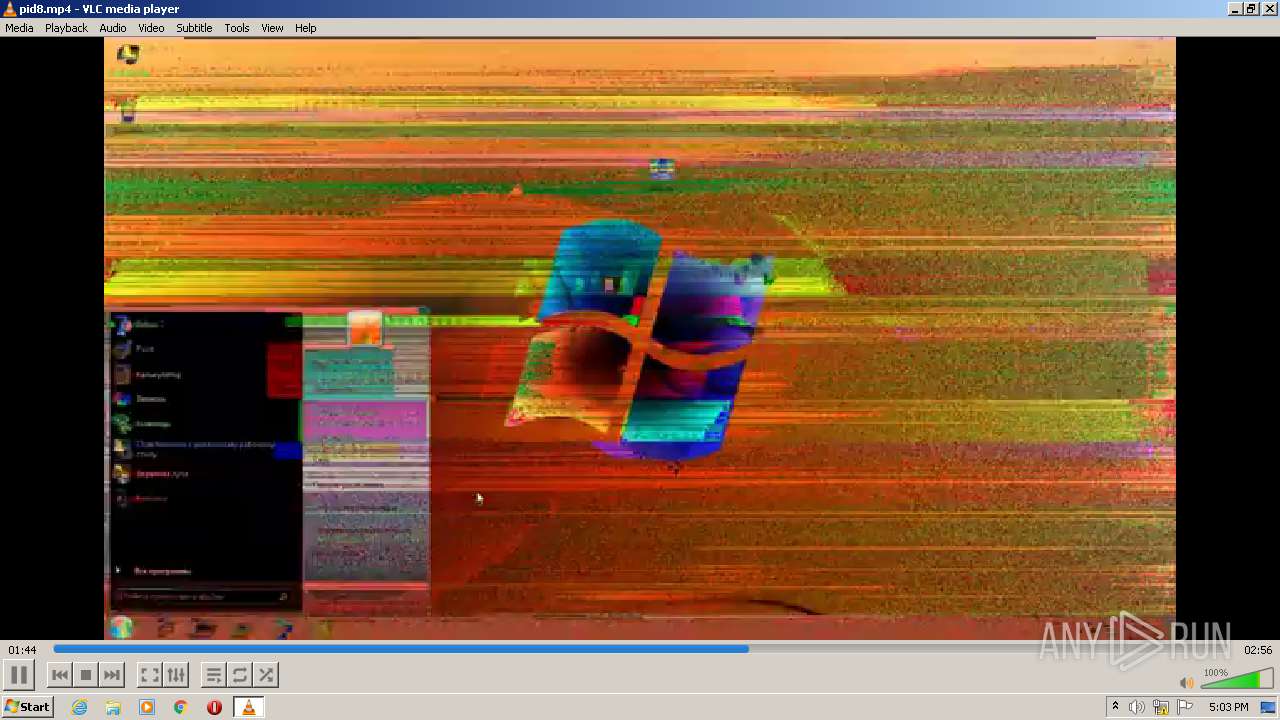Image resolution: width=1280 pixels, height=720 pixels.
Task: Show extended settings panel
Action: point(175,675)
